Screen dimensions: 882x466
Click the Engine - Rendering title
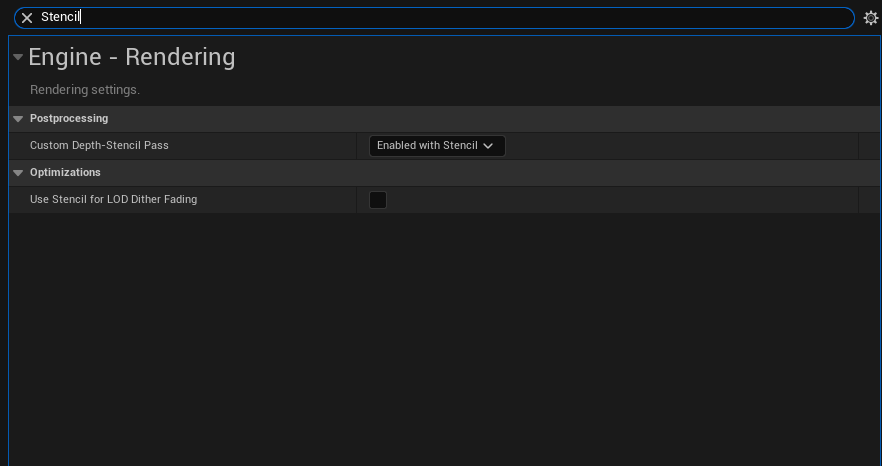(132, 57)
